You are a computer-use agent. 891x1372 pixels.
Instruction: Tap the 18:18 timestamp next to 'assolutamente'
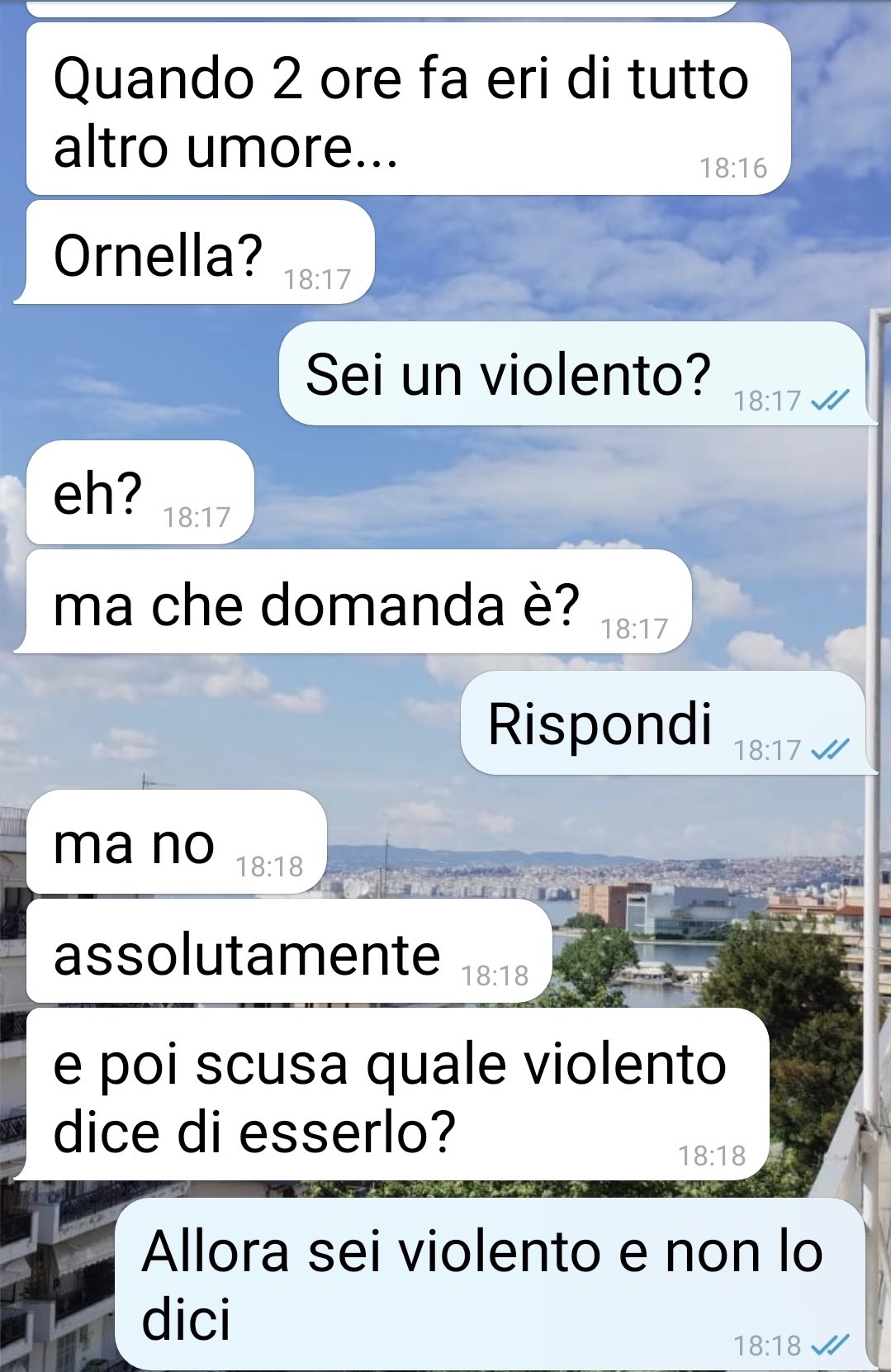[495, 976]
